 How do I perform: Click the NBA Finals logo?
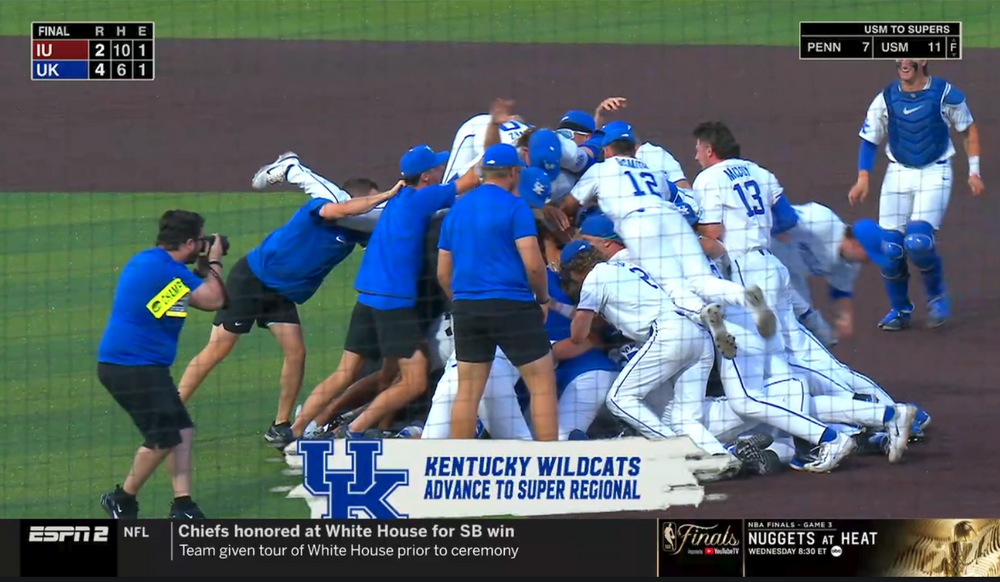coord(699,537)
